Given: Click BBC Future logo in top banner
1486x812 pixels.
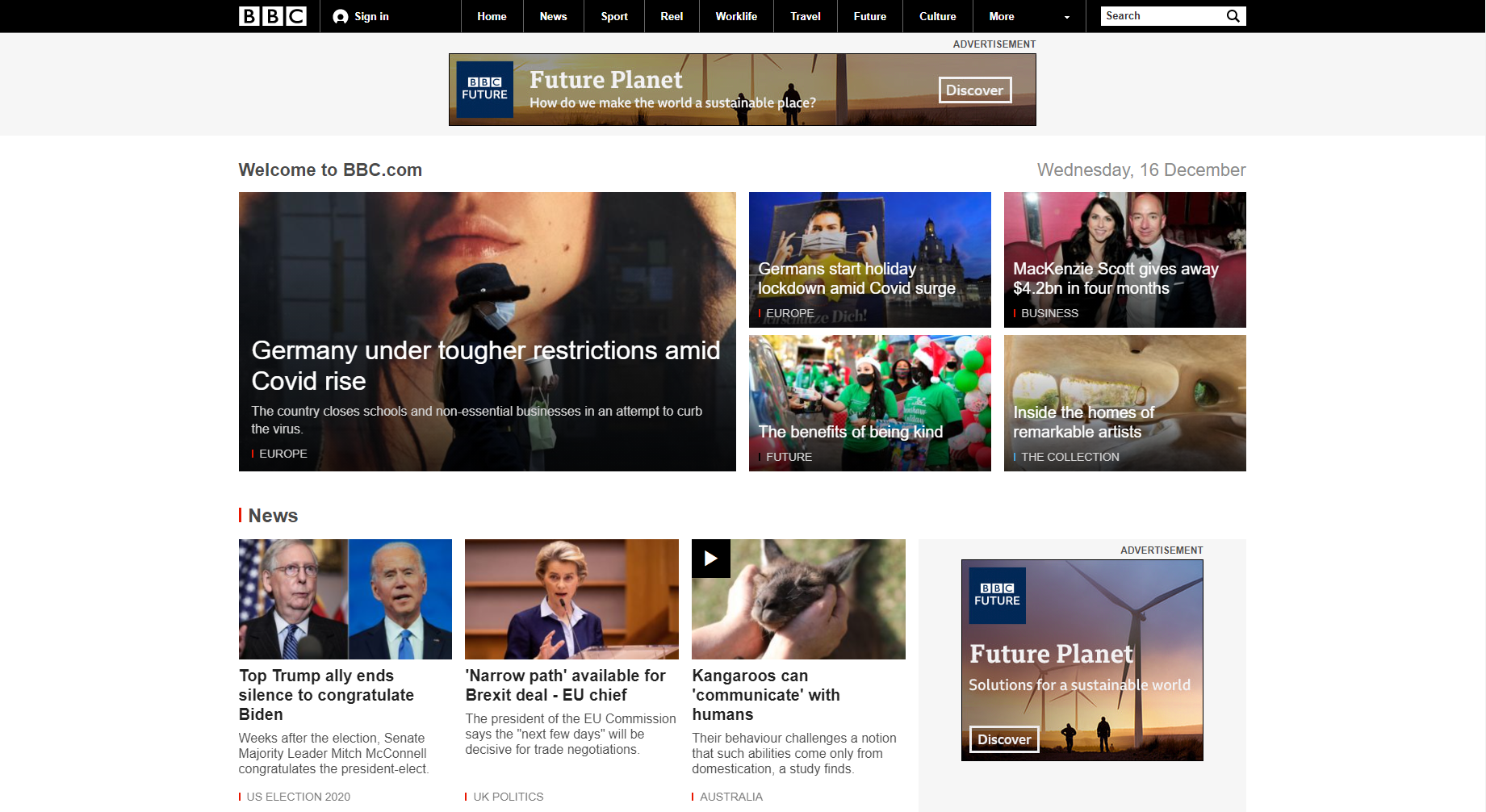Looking at the screenshot, I should click(x=485, y=90).
